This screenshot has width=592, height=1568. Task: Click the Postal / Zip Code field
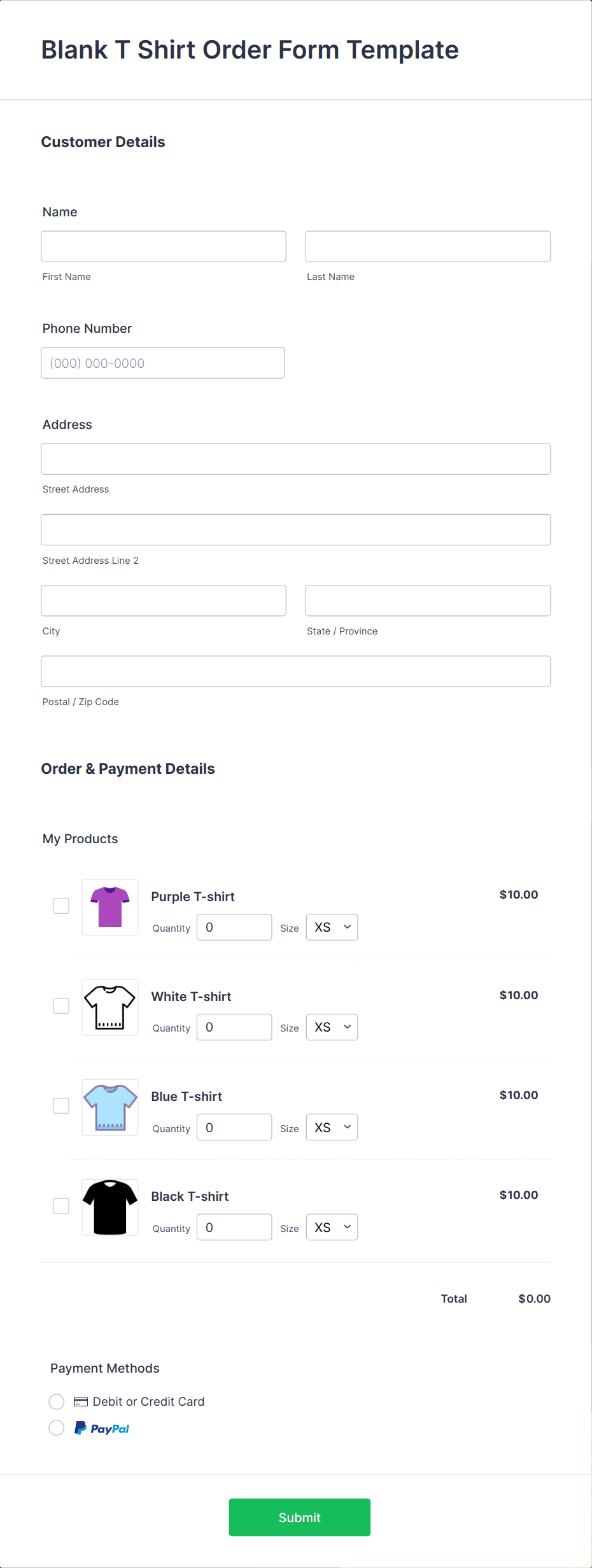point(296,671)
